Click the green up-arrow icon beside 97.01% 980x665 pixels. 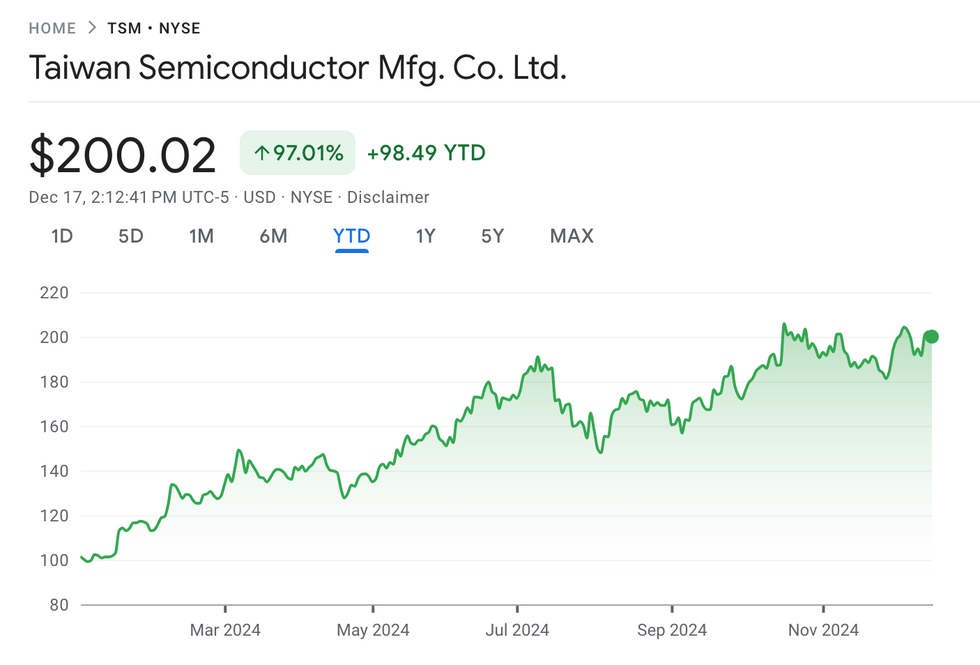click(x=262, y=153)
